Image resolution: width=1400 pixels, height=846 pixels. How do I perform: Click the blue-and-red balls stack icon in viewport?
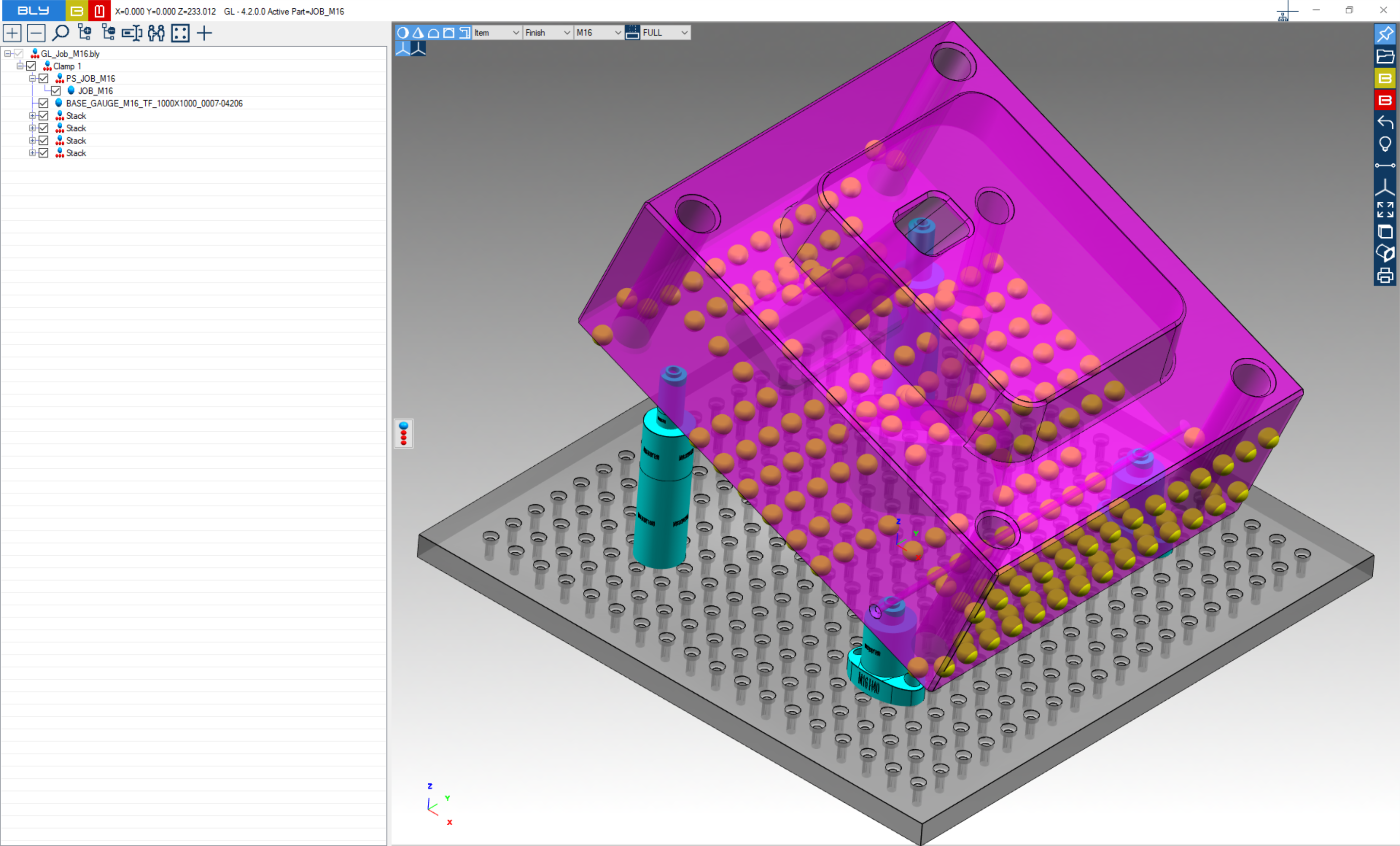404,434
